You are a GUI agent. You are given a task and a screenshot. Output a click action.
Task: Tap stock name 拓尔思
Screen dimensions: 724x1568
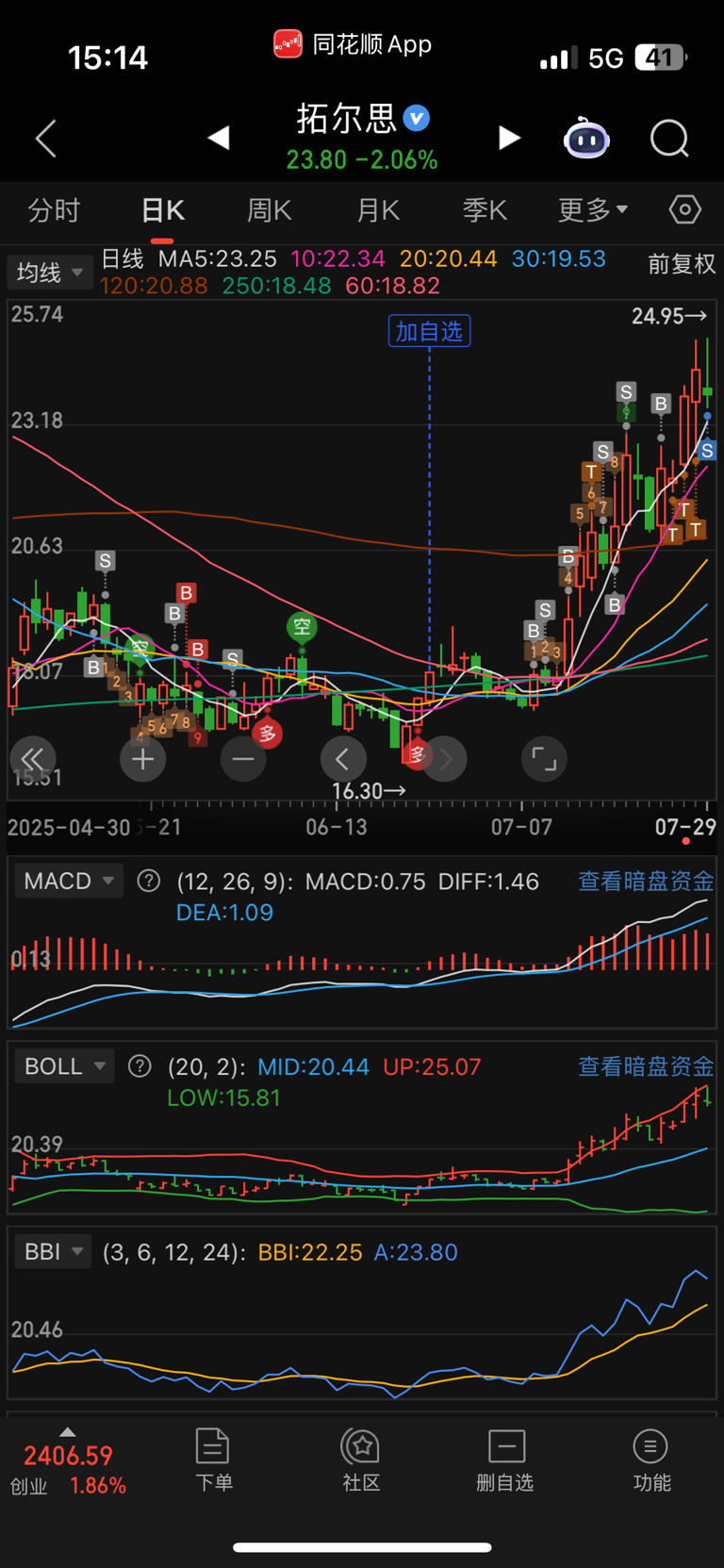(346, 118)
